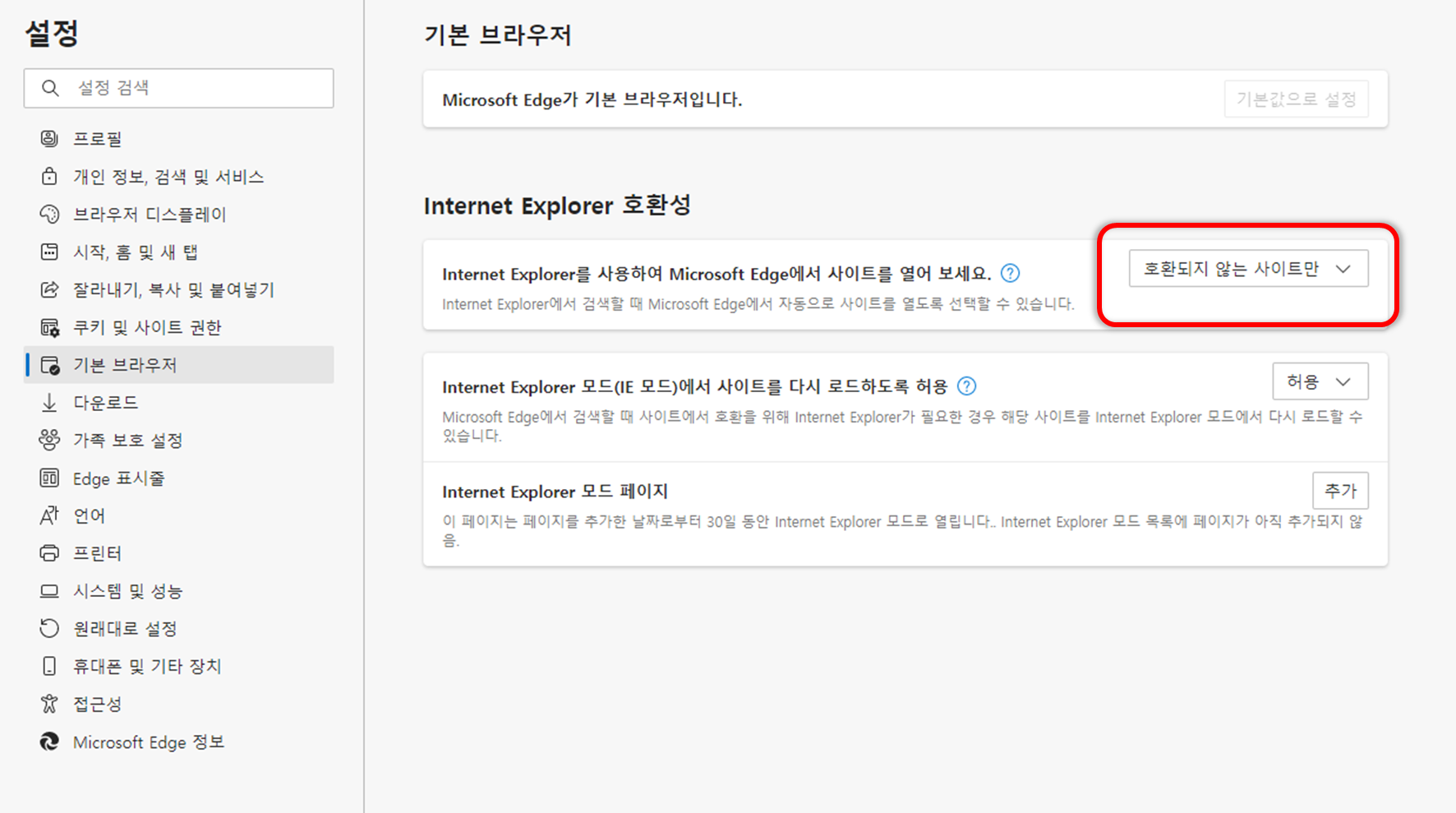Open the 호환되지 않는 사이트만 dropdown
This screenshot has width=1456, height=813.
click(1249, 269)
